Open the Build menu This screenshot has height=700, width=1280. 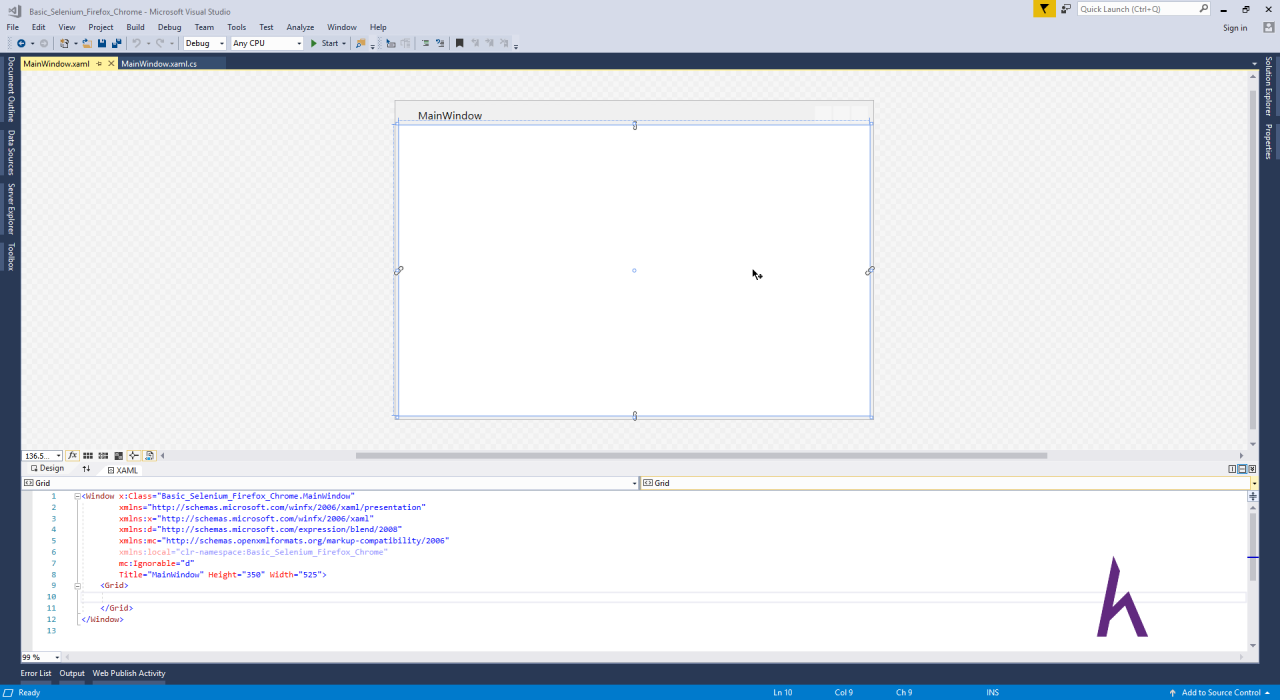[135, 27]
